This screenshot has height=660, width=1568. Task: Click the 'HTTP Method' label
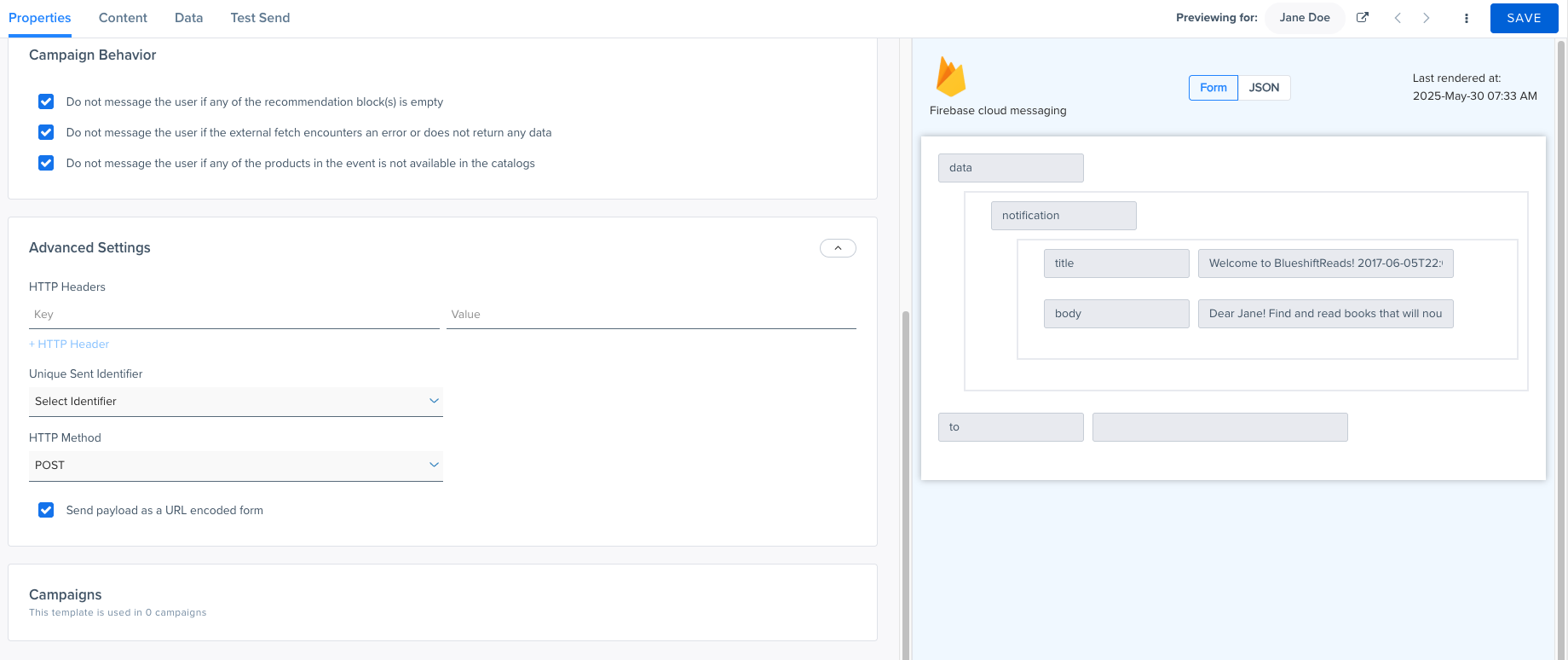(x=65, y=438)
